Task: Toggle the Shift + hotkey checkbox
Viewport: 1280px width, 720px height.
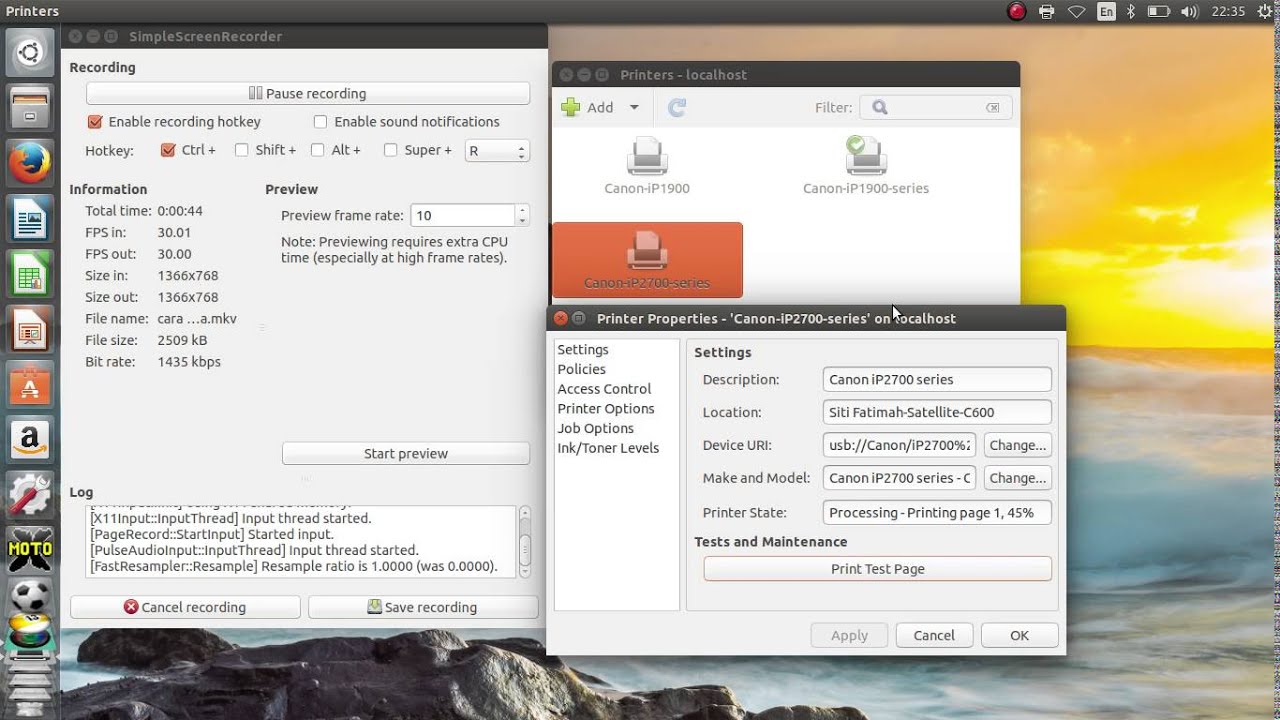Action: click(242, 150)
